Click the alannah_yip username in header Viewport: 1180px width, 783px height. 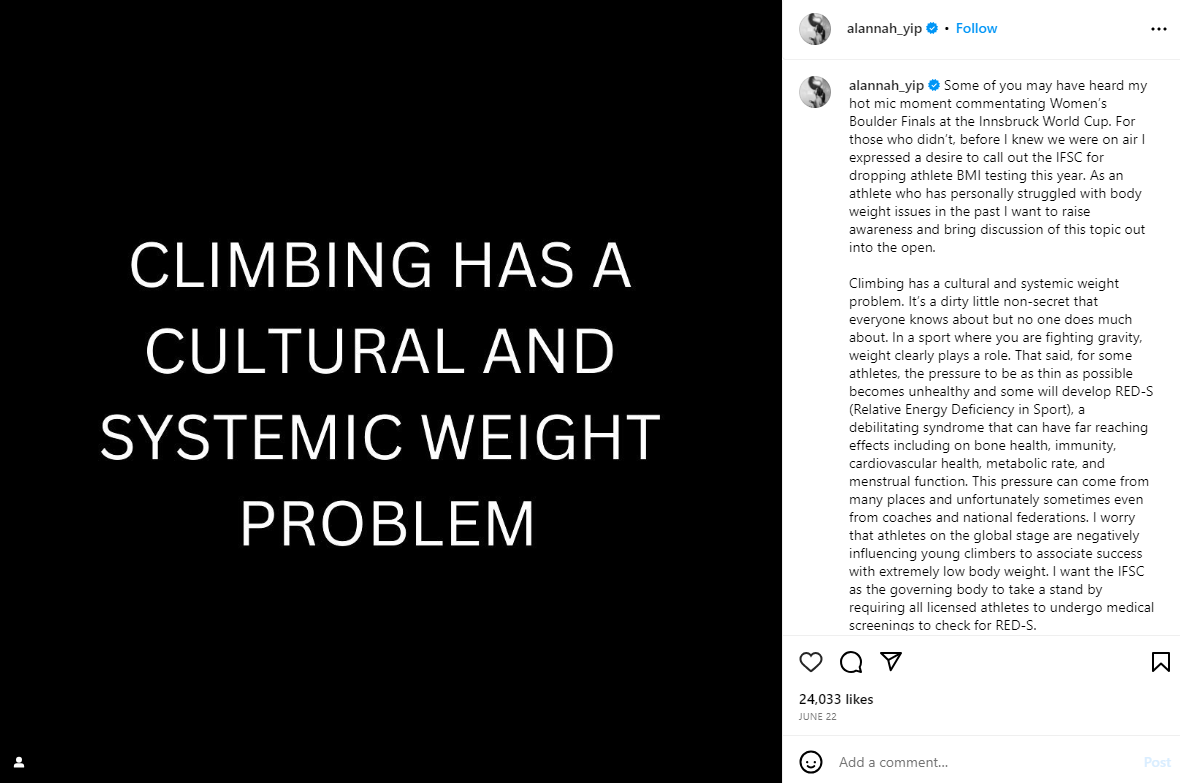(x=884, y=28)
